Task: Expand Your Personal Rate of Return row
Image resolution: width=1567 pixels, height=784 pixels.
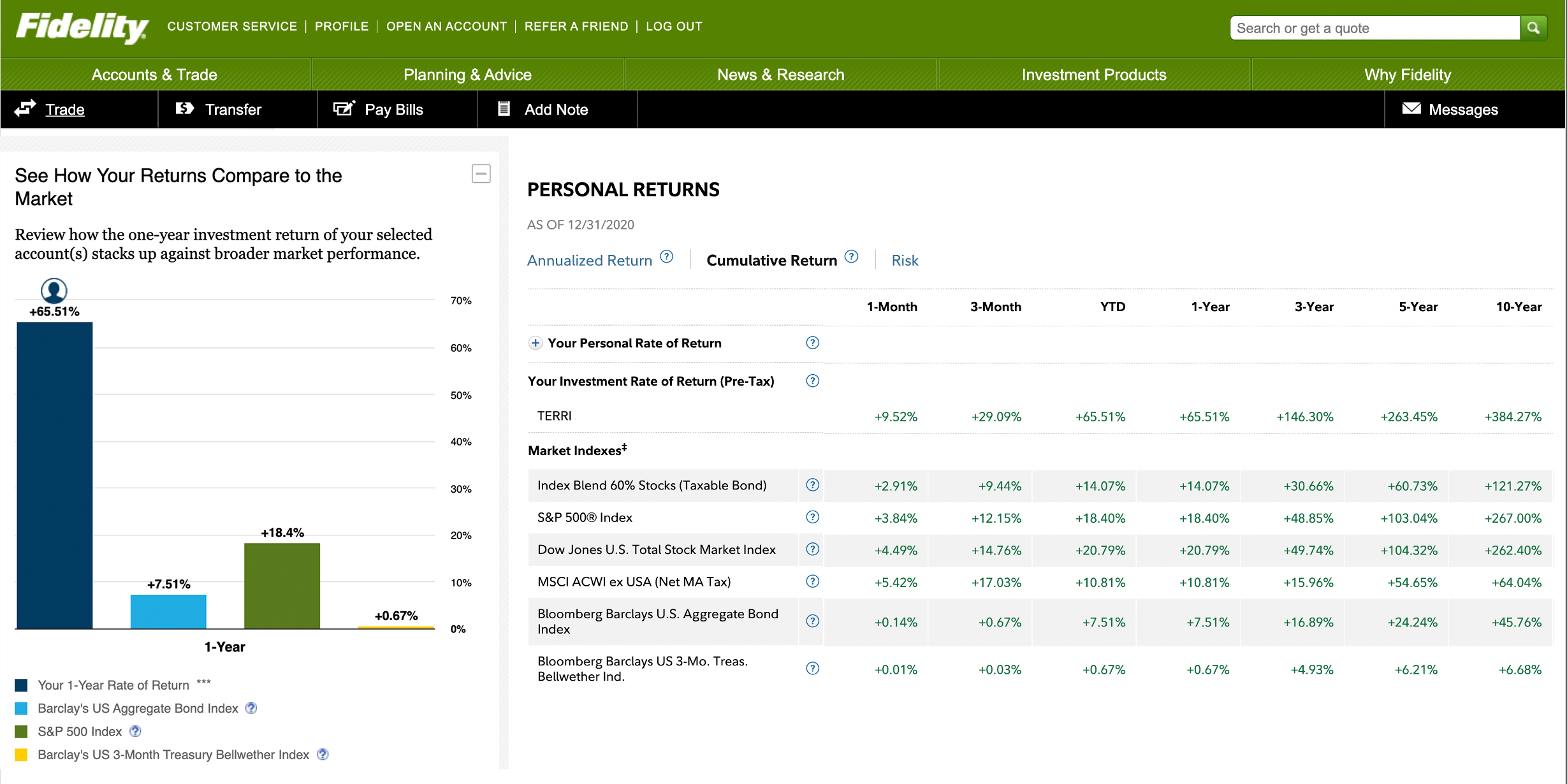Action: point(536,343)
